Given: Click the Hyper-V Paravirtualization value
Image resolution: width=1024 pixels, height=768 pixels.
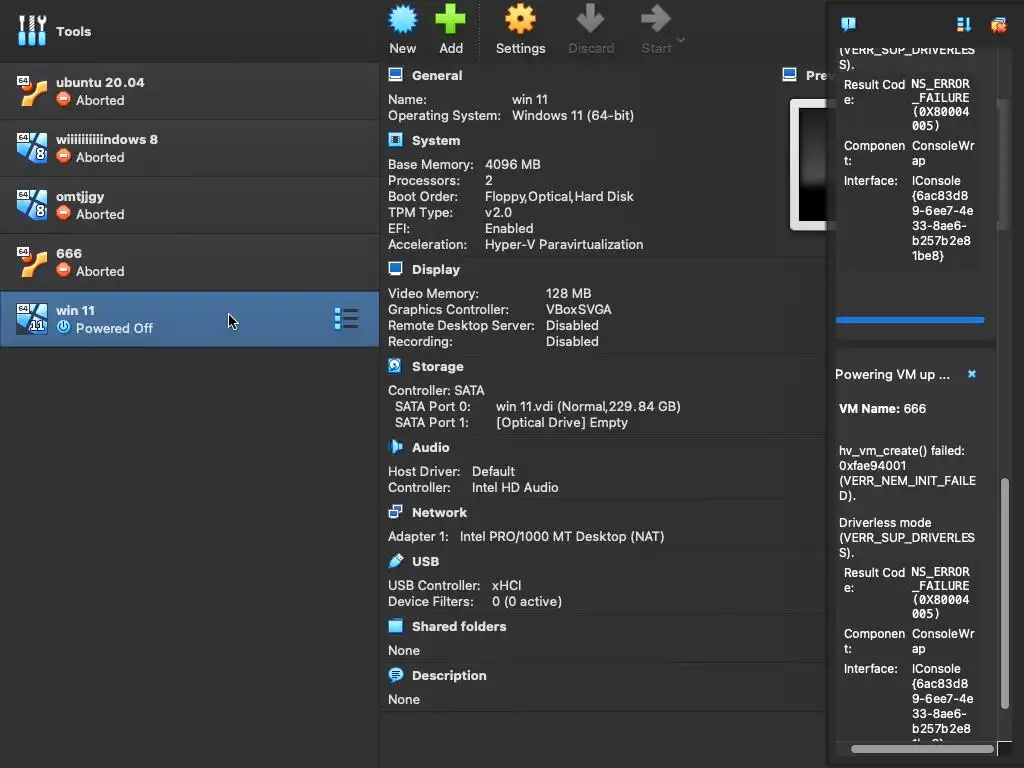Looking at the screenshot, I should tap(564, 244).
